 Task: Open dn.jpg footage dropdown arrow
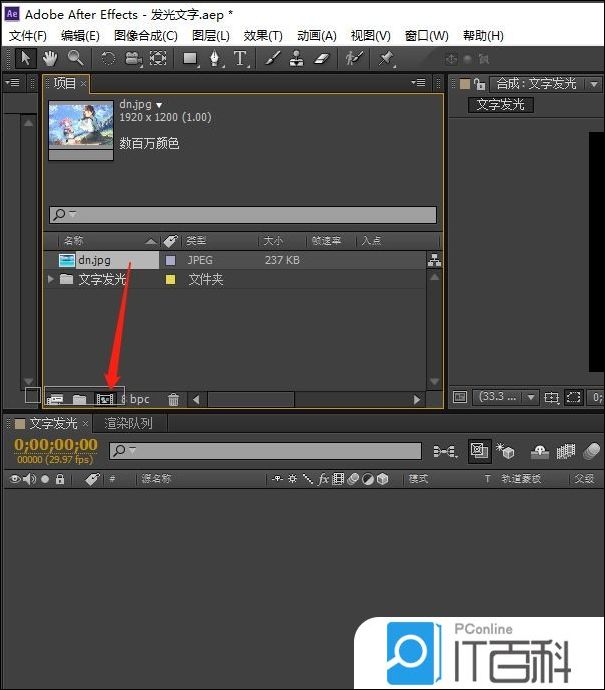click(159, 105)
